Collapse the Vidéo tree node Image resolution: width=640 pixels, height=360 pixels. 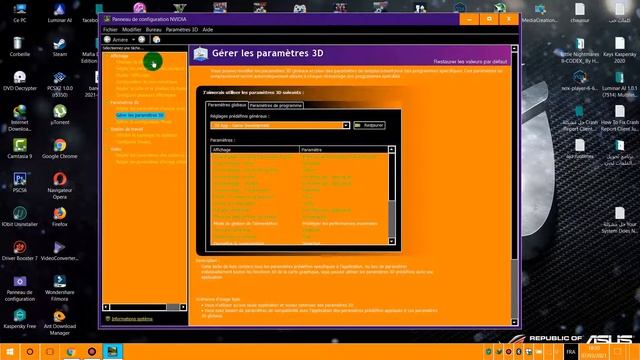click(107, 149)
